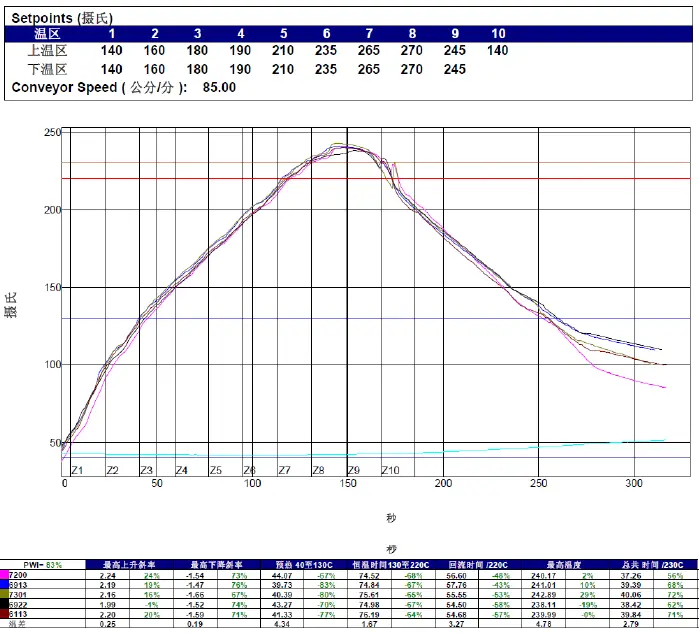
Task: Click the Z3 zone label on chart
Action: (x=147, y=470)
